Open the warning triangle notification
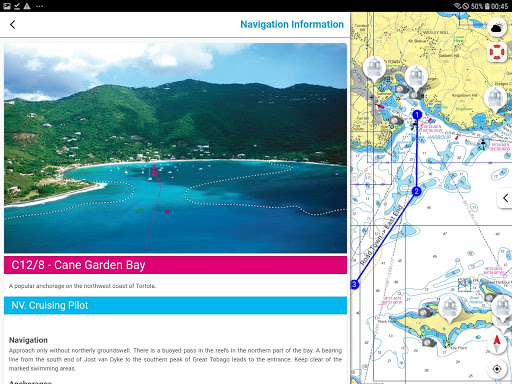Viewport: 512px width, 384px height. [x=27, y=6]
